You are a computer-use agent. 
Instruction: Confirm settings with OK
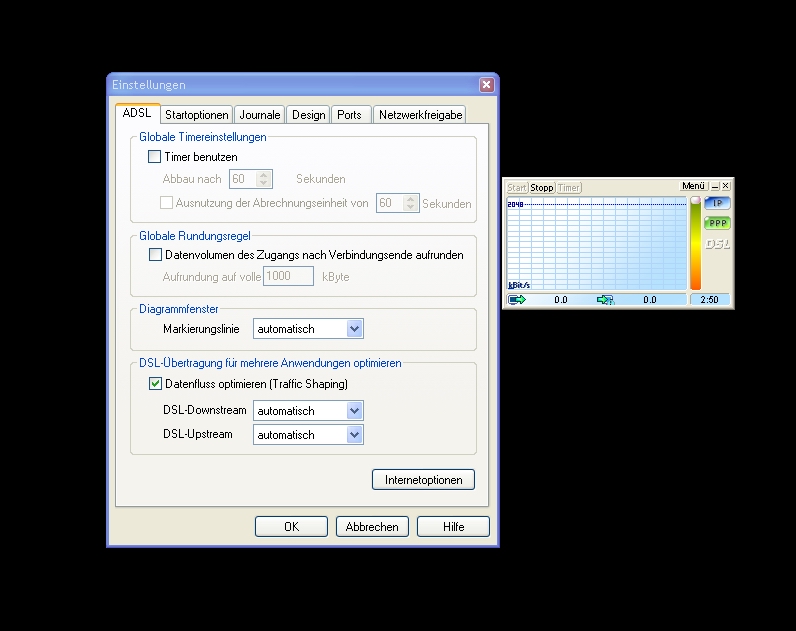291,526
